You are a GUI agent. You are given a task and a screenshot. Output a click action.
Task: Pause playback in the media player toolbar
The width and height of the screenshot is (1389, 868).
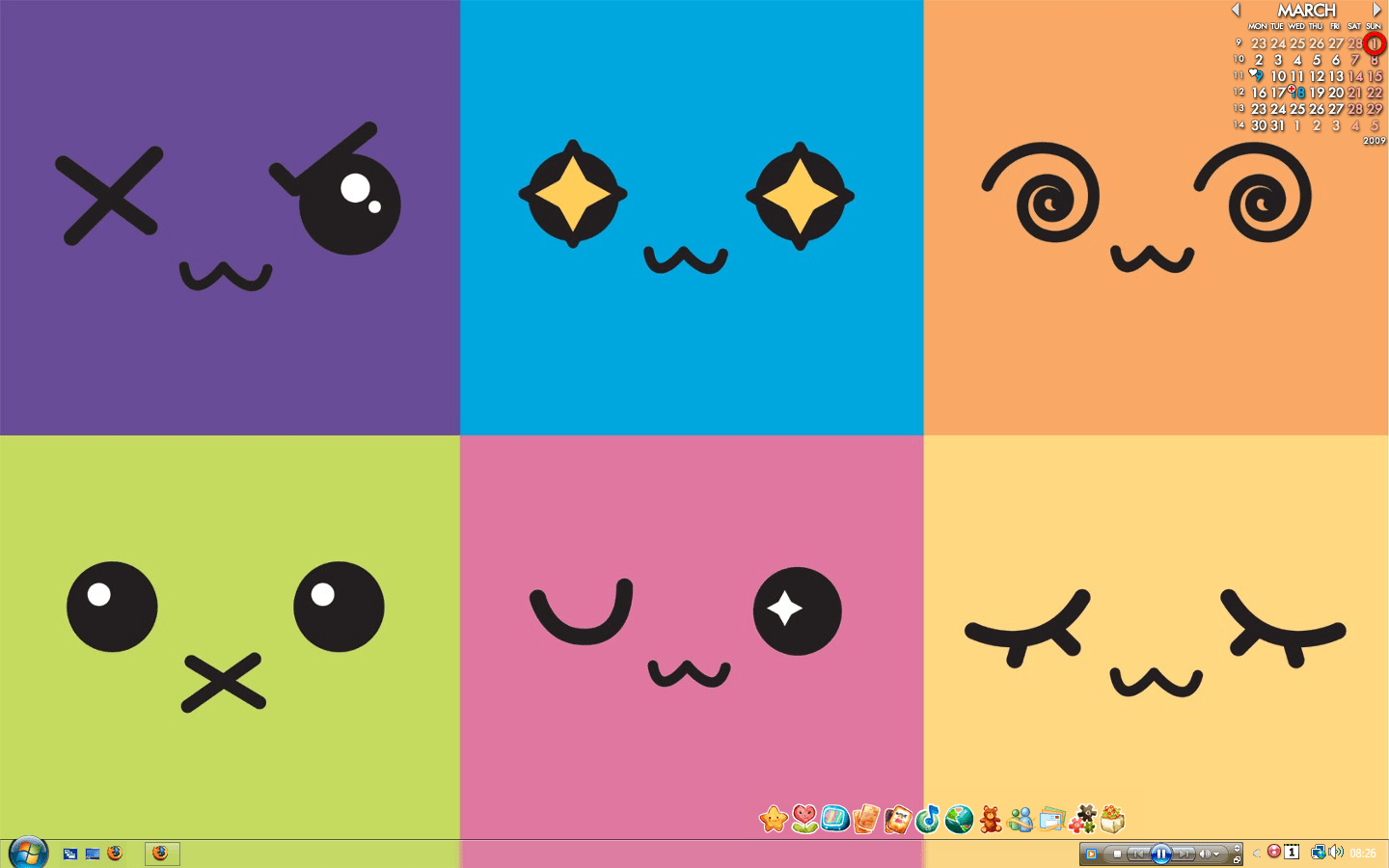[x=1161, y=854]
